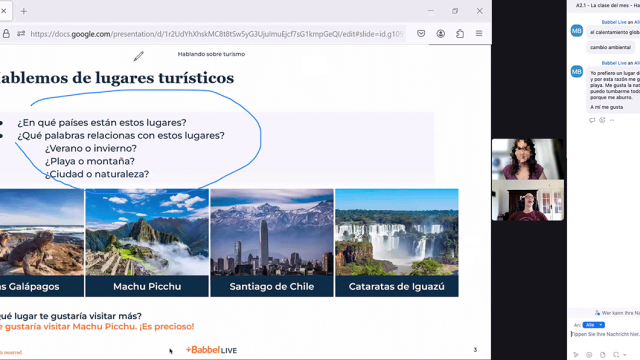Select the Machu Picchu photo
Viewport: 640px width, 360px height.
pyautogui.click(x=147, y=232)
